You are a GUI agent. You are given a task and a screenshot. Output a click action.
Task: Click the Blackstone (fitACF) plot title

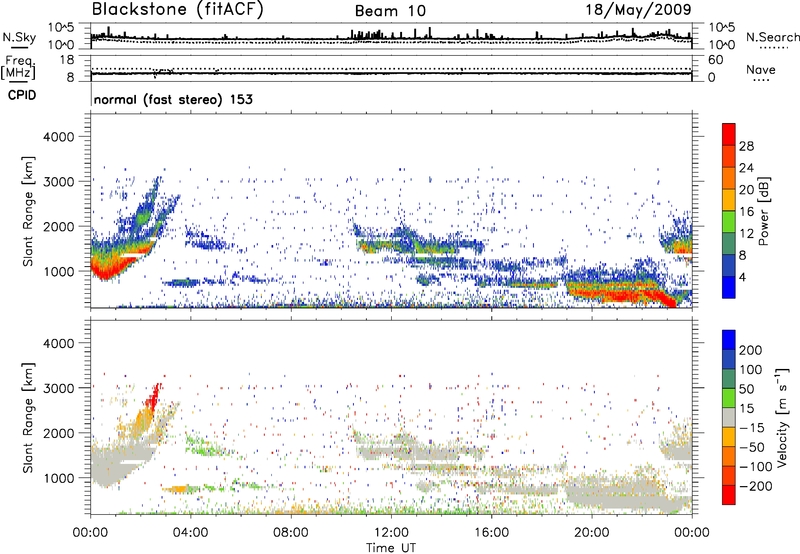(177, 9)
